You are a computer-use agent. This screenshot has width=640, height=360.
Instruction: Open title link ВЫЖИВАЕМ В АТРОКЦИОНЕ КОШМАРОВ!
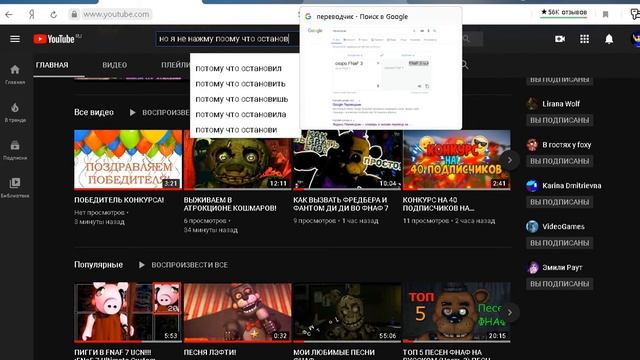[x=230, y=204]
